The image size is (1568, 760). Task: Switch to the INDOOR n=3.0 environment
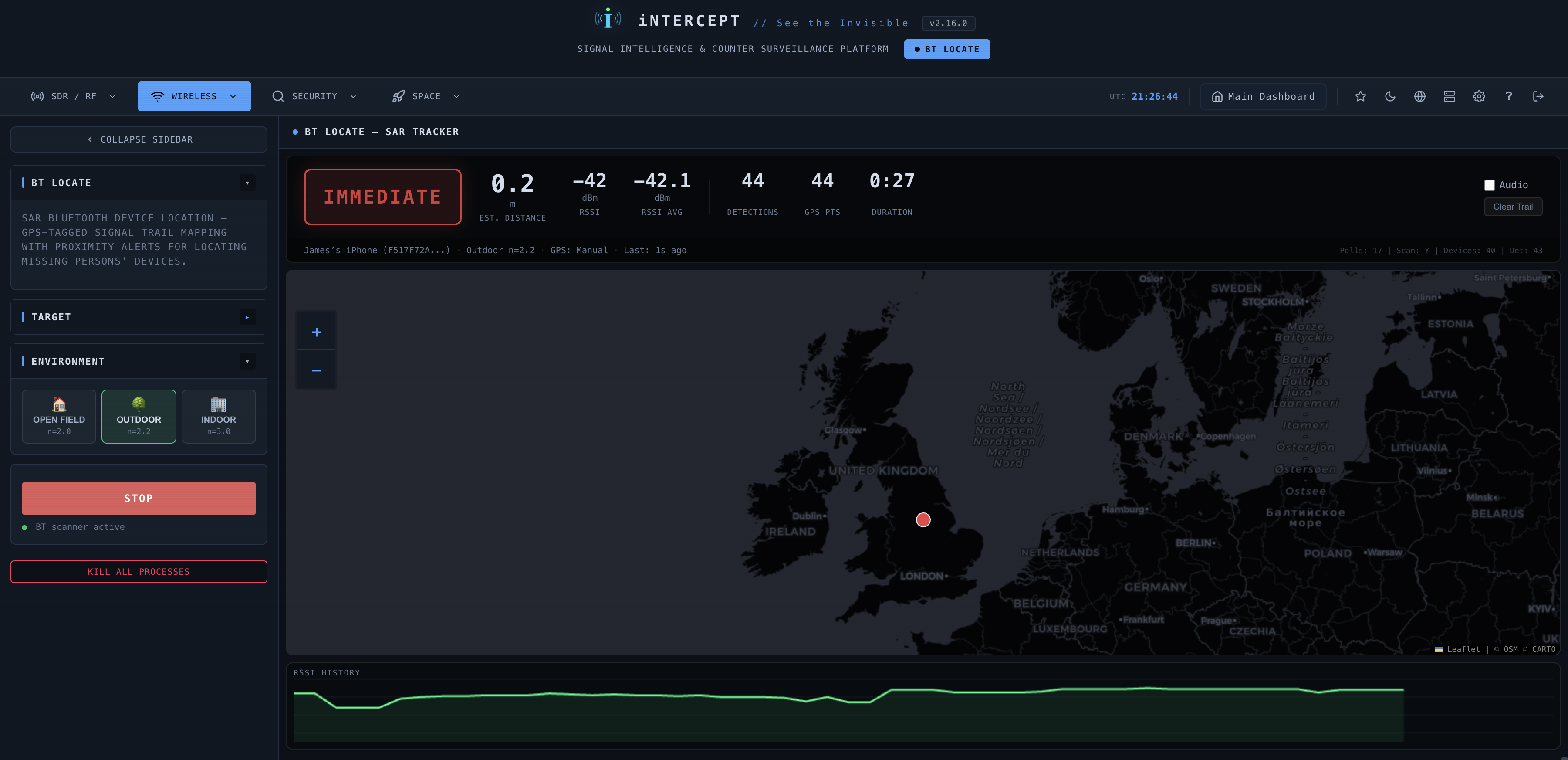pos(218,416)
